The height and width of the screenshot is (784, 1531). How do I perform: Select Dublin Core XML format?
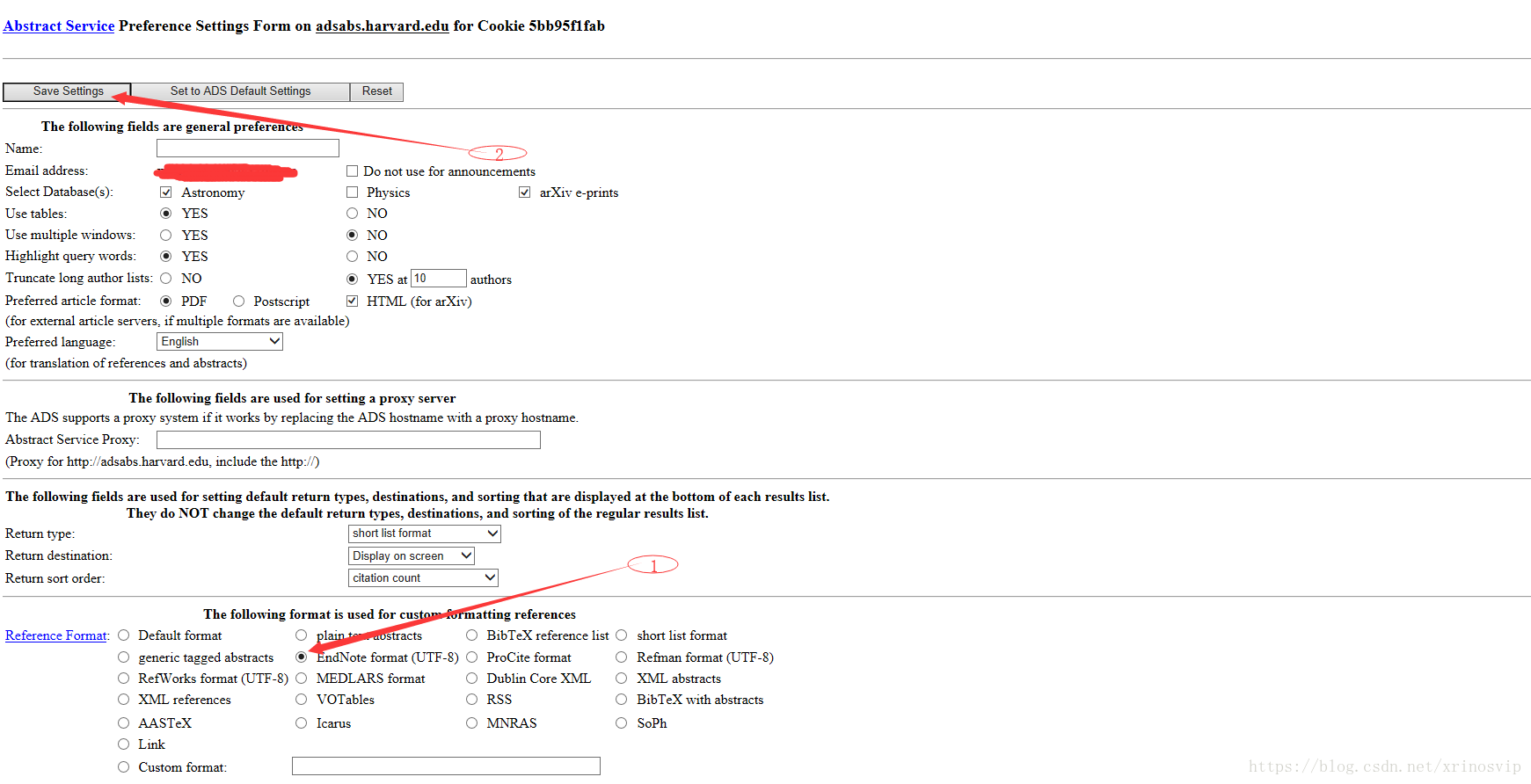pyautogui.click(x=471, y=679)
